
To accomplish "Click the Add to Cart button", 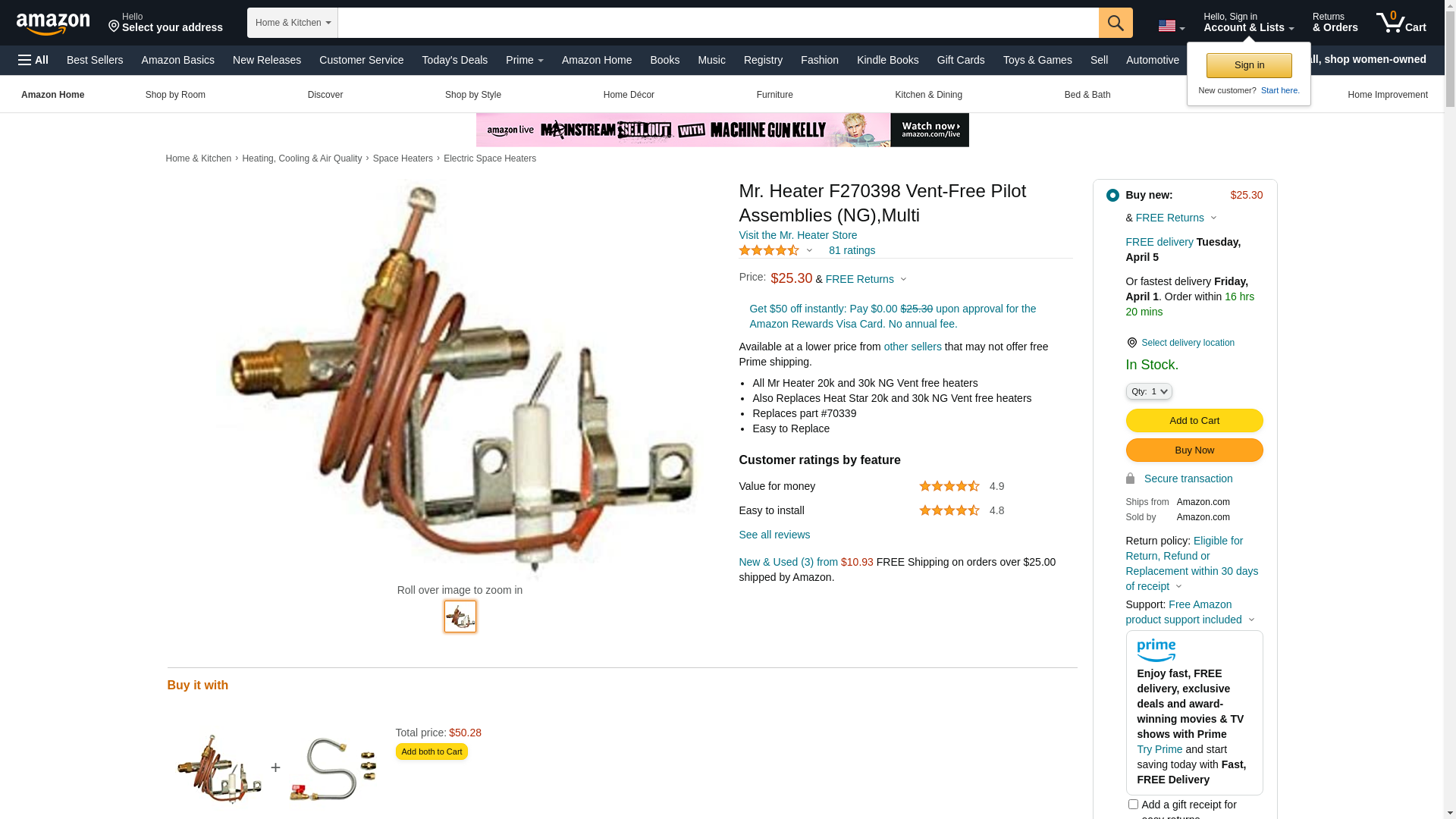I will click(x=1194, y=421).
